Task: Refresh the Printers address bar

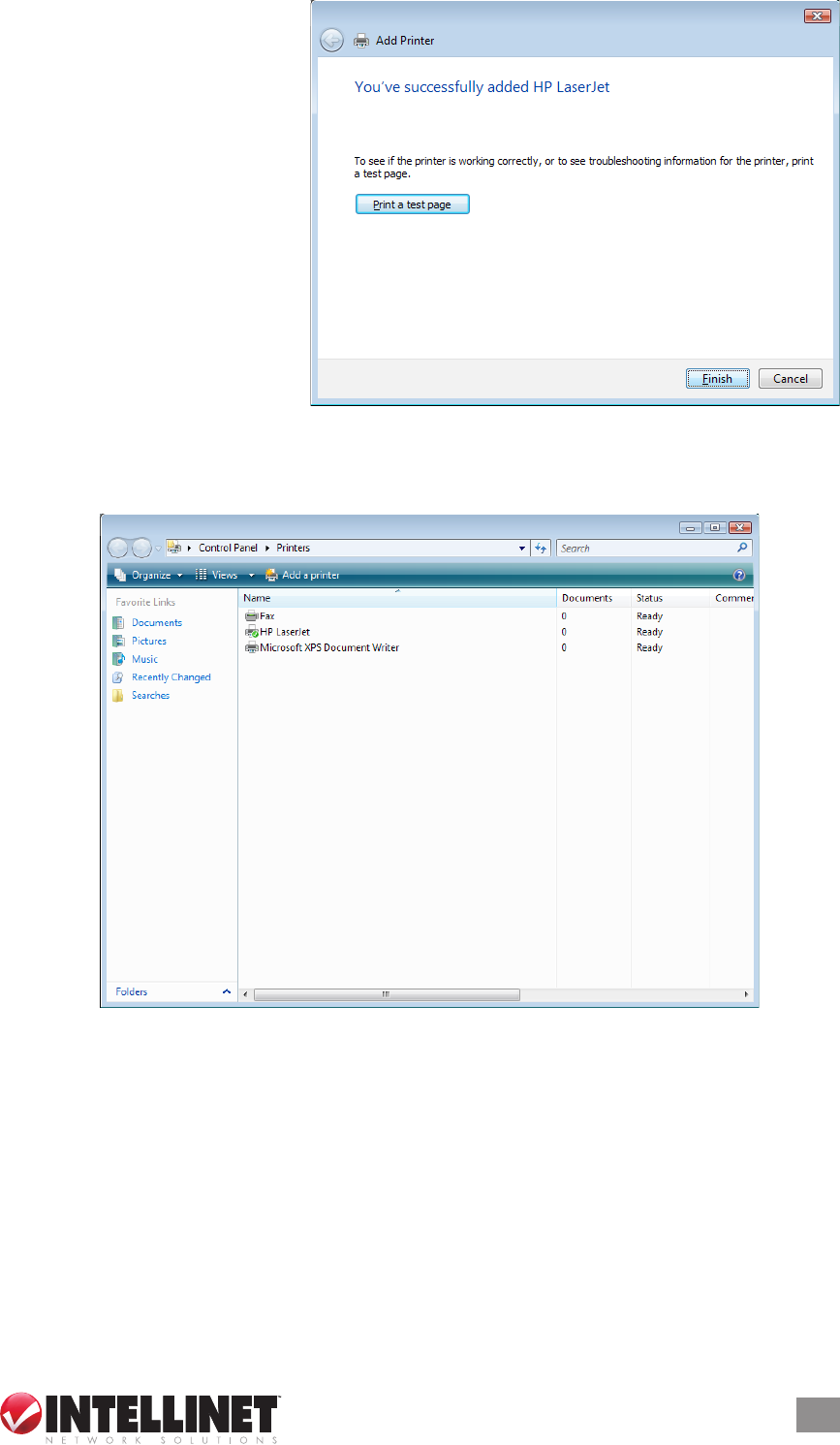Action: 541,549
